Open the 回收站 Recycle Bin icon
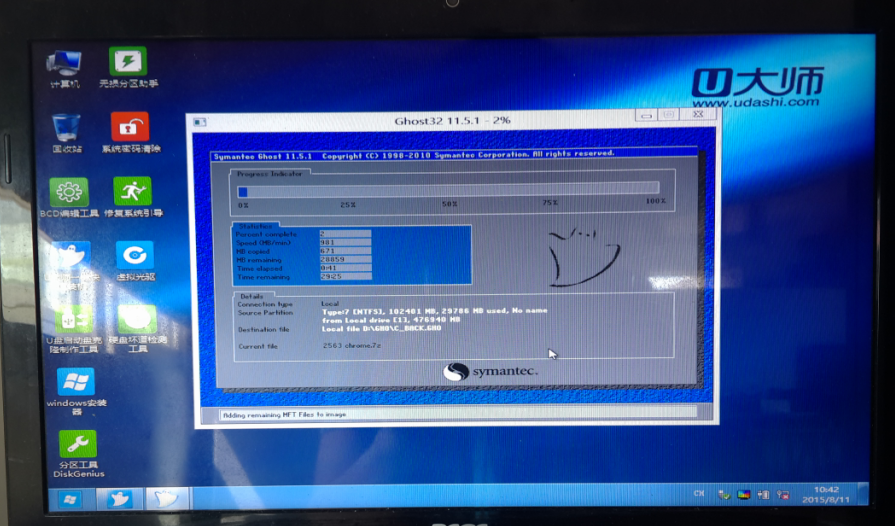The height and width of the screenshot is (526, 895). [66, 128]
